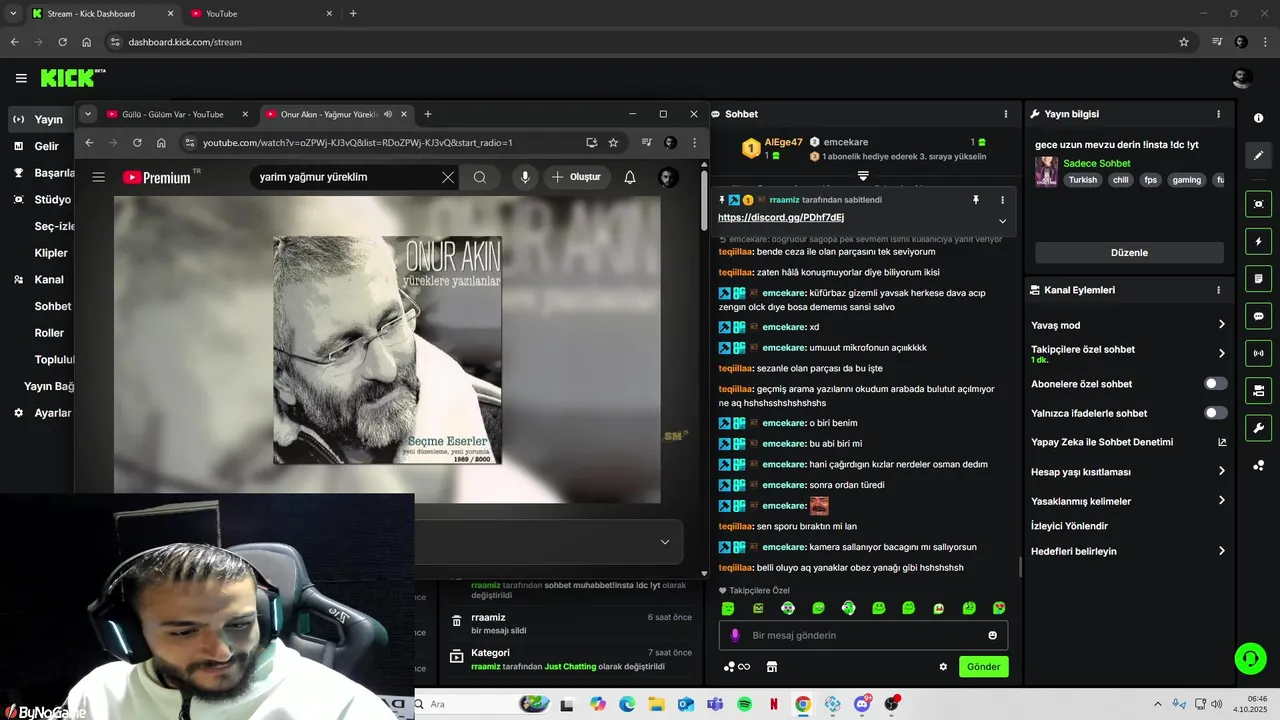
Task: Click the YouTube Oluştur button
Action: pos(575,177)
